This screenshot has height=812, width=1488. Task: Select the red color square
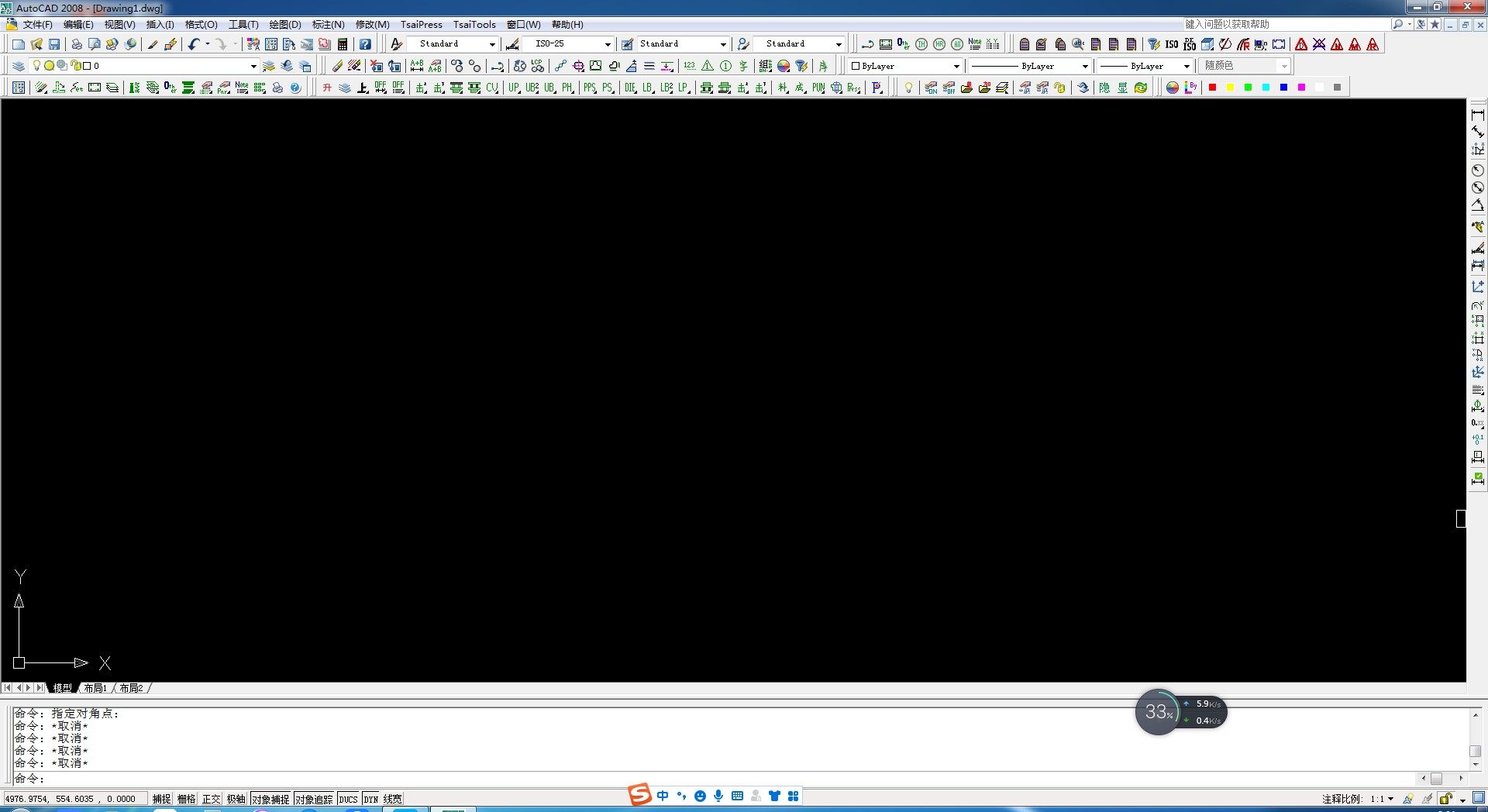pyautogui.click(x=1213, y=88)
